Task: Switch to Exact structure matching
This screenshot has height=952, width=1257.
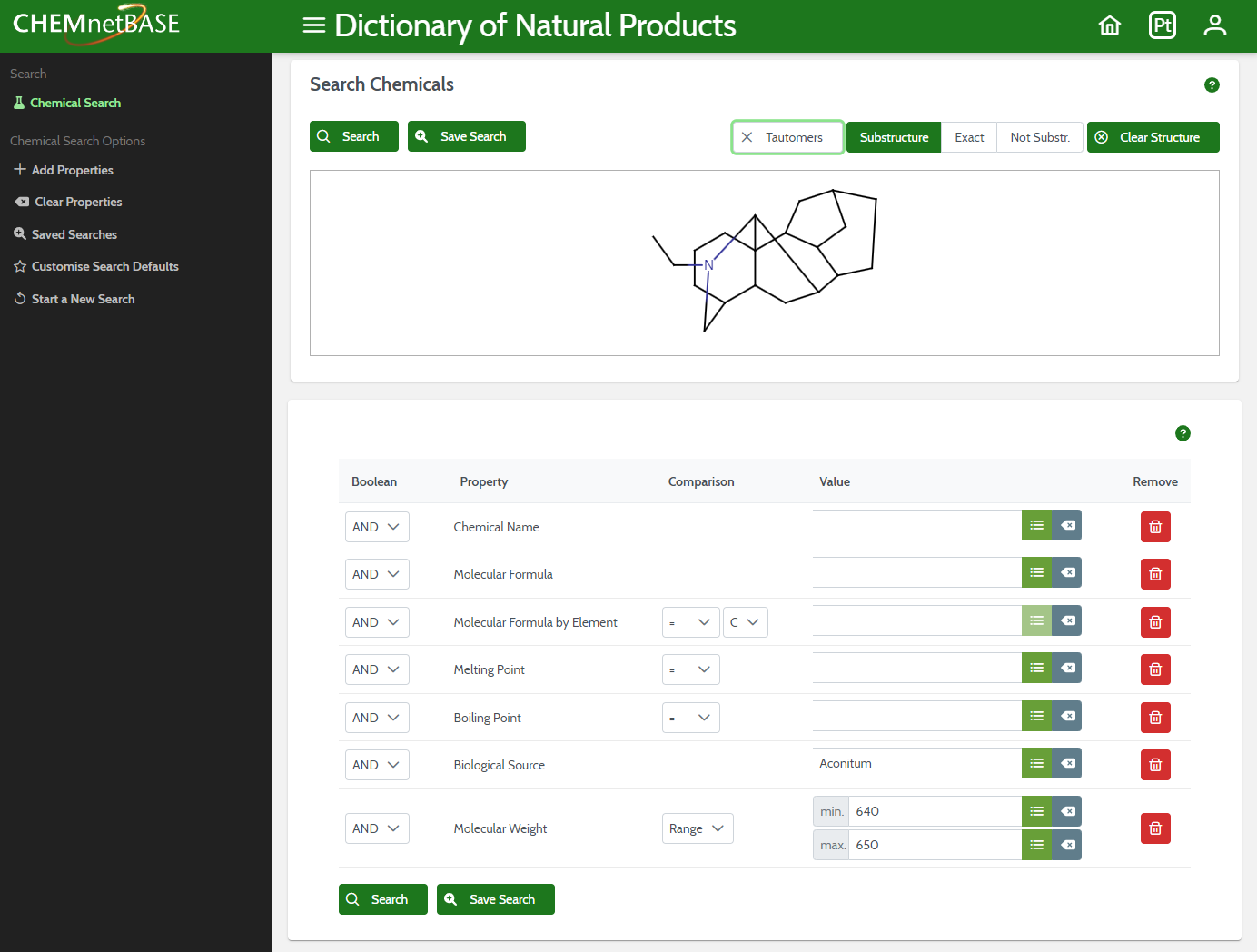Action: pyautogui.click(x=969, y=137)
